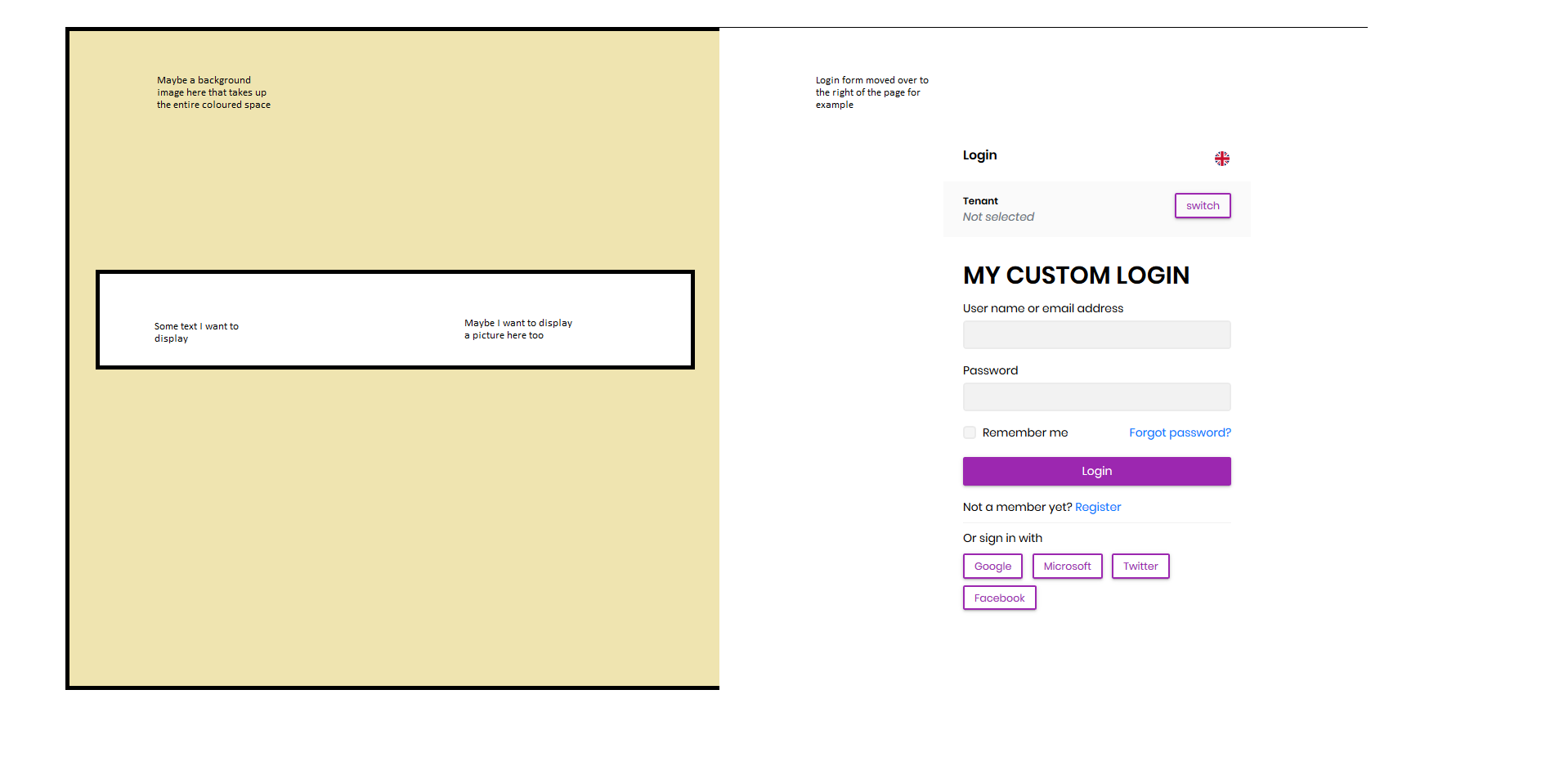
Task: Open the Forgot password link
Action: pyautogui.click(x=1179, y=432)
